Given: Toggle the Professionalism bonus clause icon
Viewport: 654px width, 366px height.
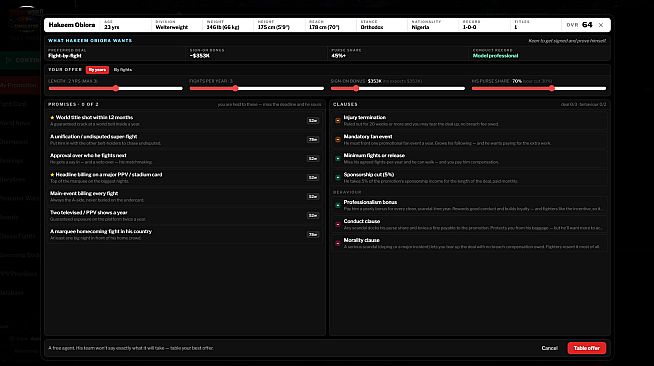Looking at the screenshot, I should pyautogui.click(x=338, y=205).
